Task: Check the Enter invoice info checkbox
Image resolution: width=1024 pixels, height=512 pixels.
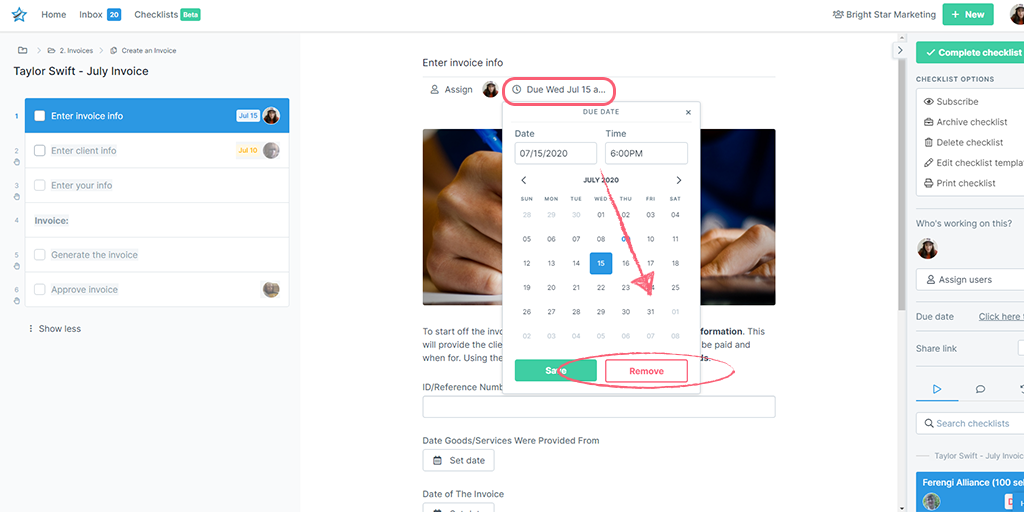Action: tap(40, 116)
